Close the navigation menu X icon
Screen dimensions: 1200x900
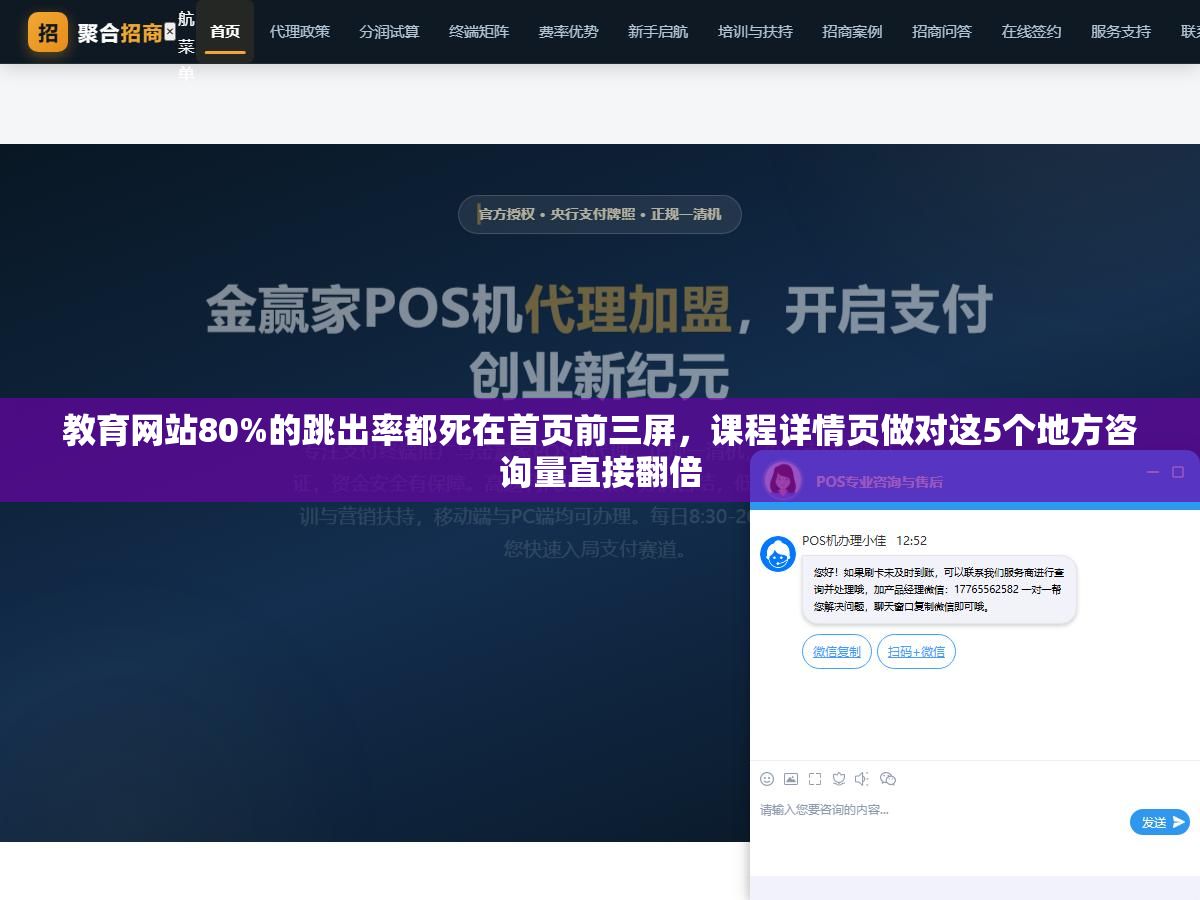coord(169,32)
